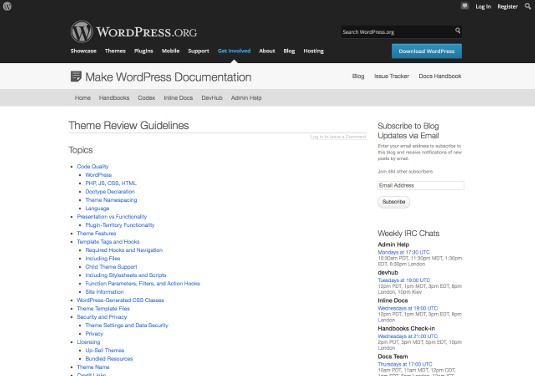Open the Theme Template Files topic
This screenshot has height=376, width=535.
point(103,309)
